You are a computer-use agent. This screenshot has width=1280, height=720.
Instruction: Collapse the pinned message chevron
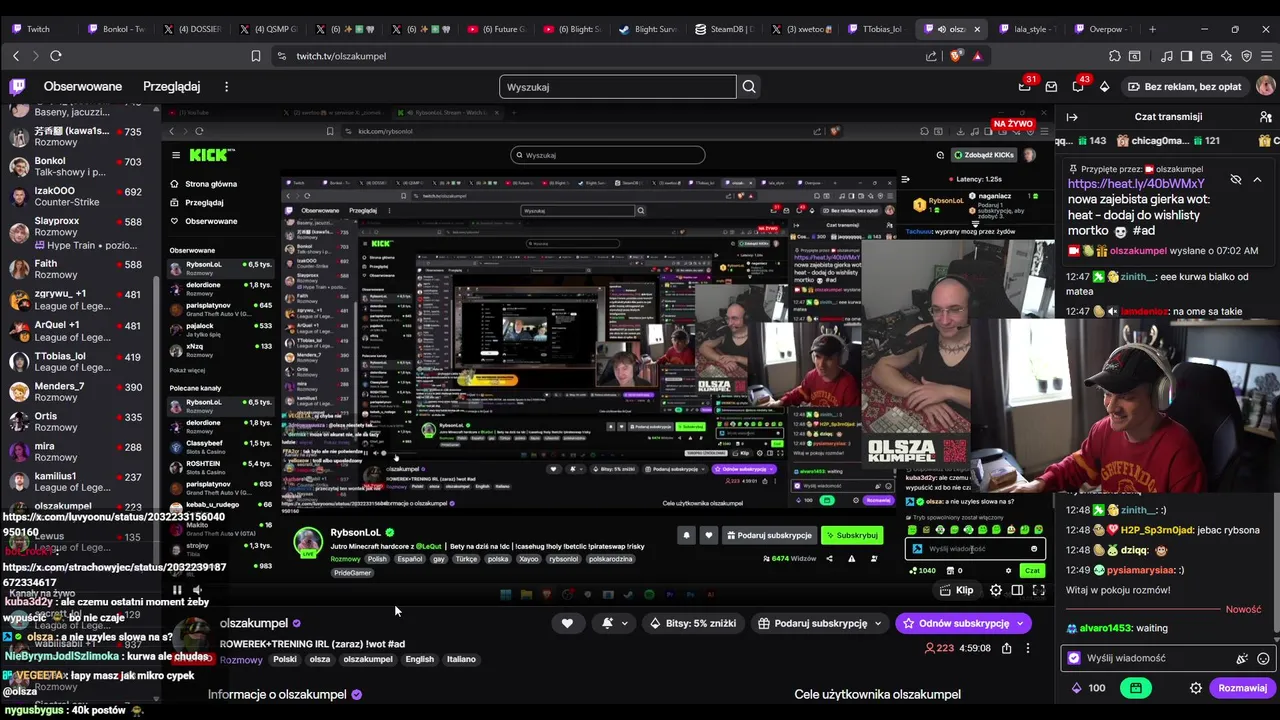tap(1258, 179)
